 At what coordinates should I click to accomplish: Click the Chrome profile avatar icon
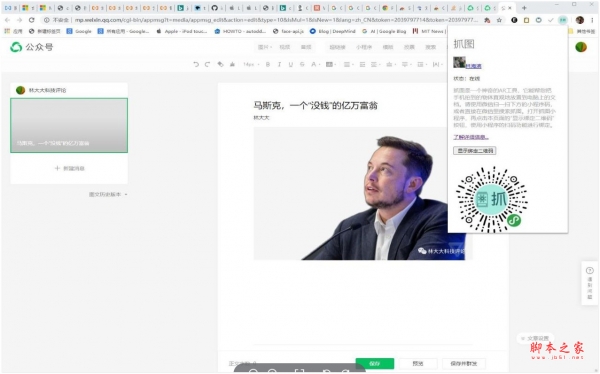click(x=580, y=20)
